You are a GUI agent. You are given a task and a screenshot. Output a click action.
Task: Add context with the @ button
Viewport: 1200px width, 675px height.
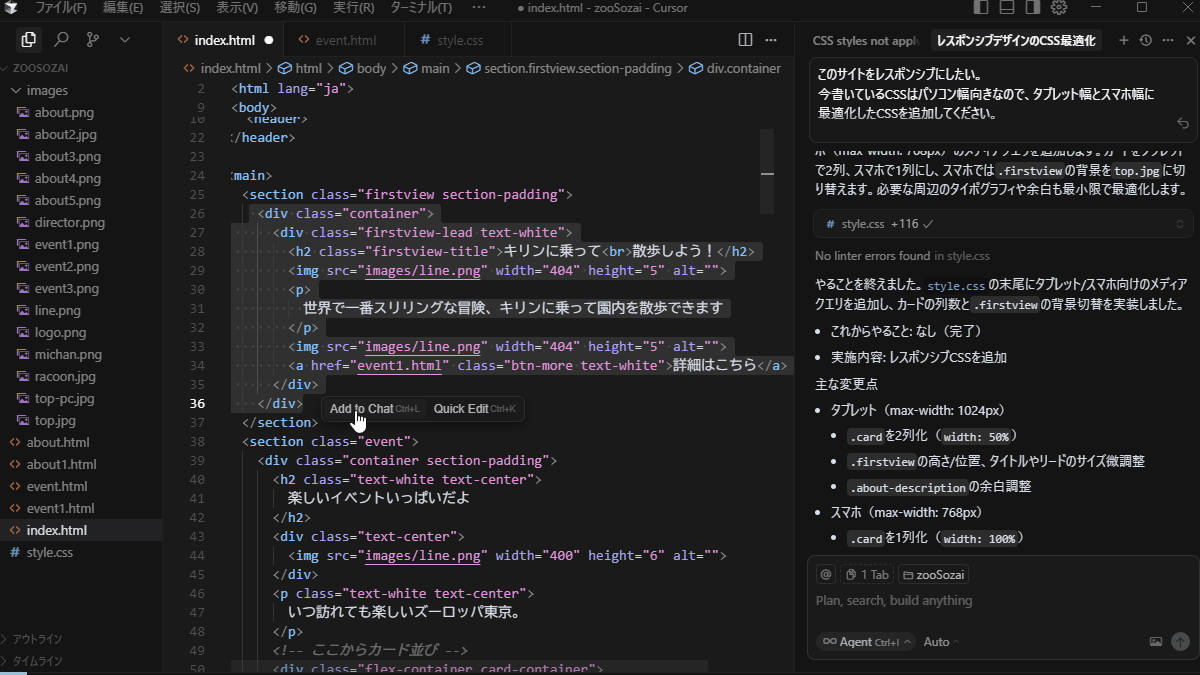click(x=826, y=575)
